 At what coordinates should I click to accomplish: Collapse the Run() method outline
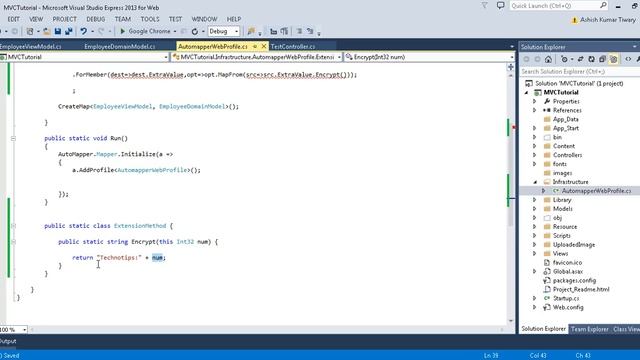coord(13,138)
